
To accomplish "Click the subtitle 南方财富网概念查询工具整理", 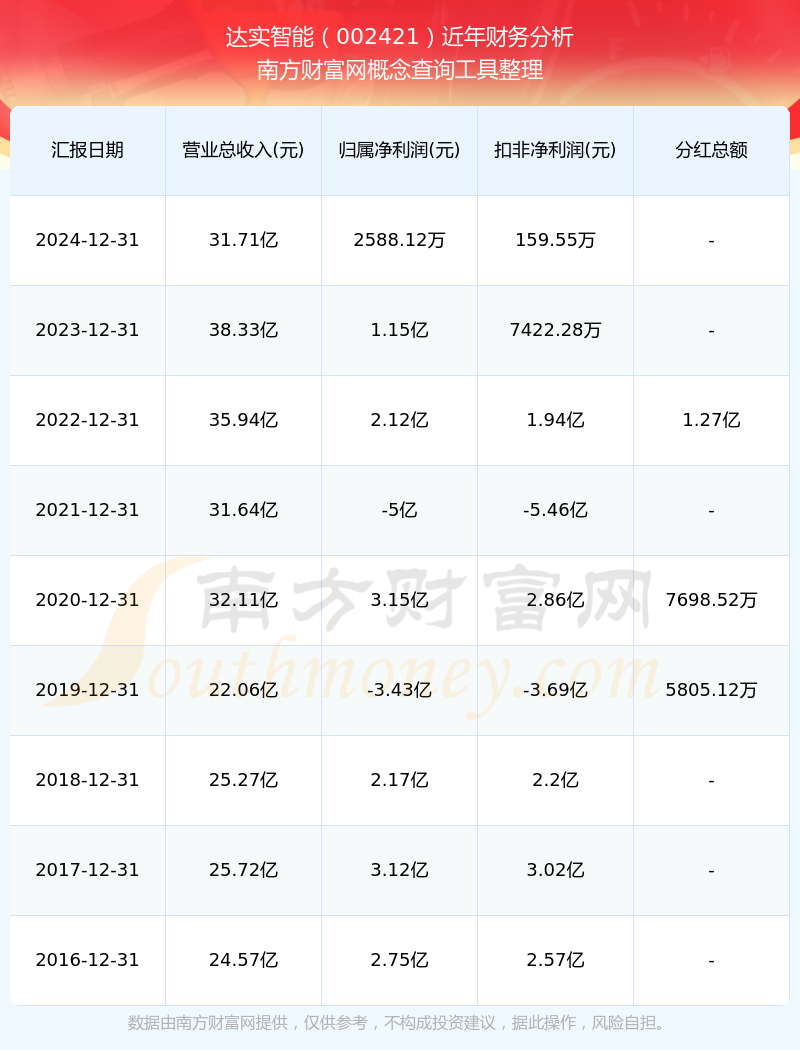I will coord(400,70).
